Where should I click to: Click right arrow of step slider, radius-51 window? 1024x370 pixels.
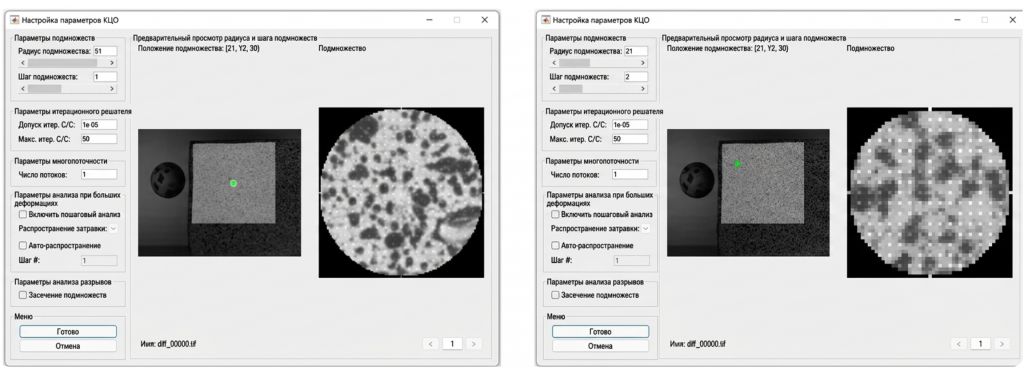(112, 88)
